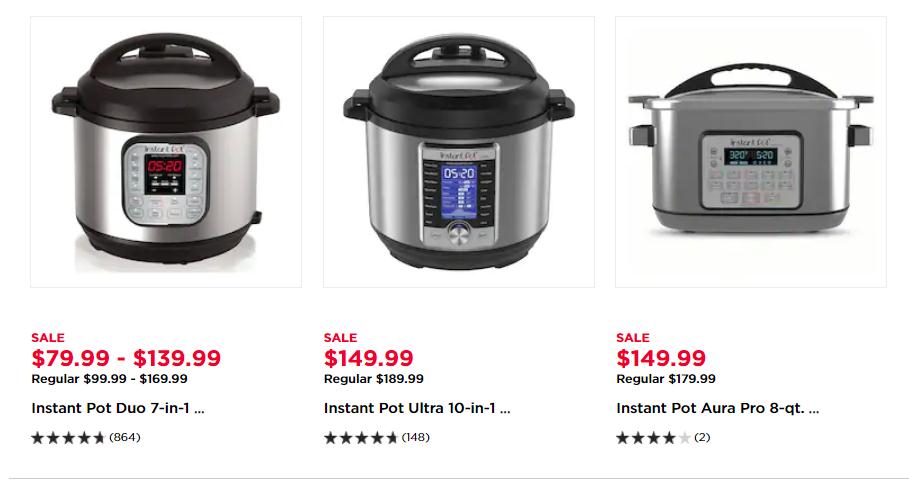Image resolution: width=909 pixels, height=480 pixels.
Task: Open the Instant Pot Aura Pro product image
Action: click(751, 152)
